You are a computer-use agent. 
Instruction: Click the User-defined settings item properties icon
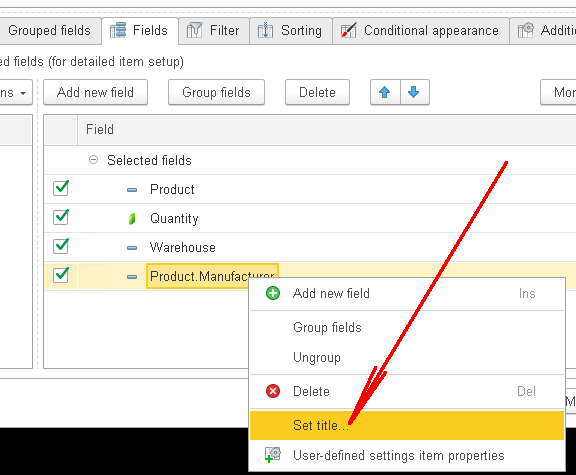coord(273,455)
